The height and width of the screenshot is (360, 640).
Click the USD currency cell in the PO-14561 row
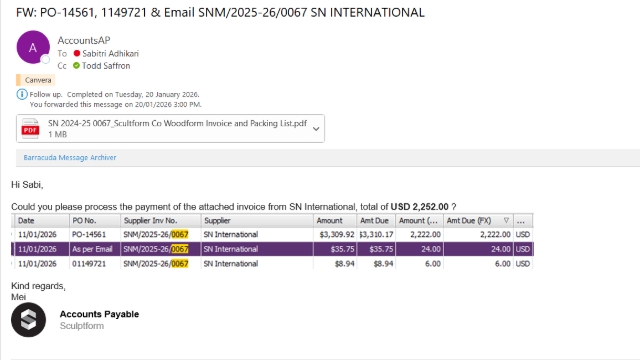(523, 235)
